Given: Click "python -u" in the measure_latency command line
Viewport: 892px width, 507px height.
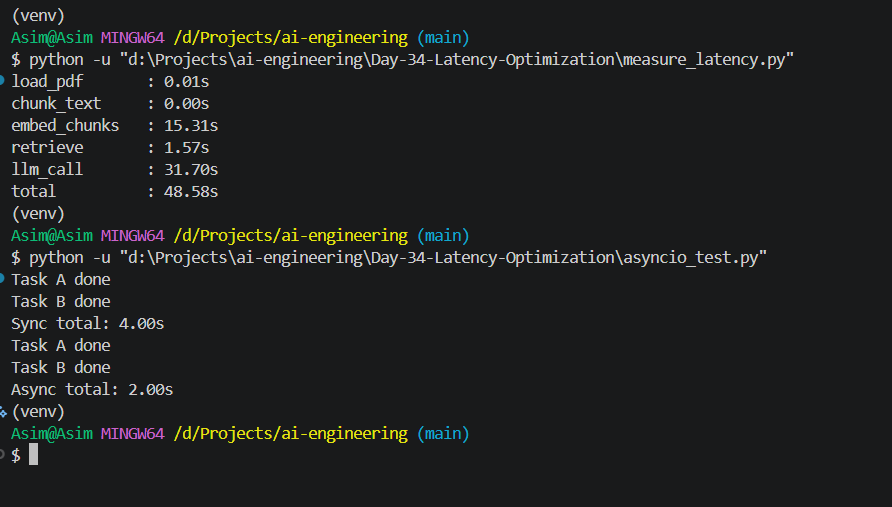Looking at the screenshot, I should (70, 60).
